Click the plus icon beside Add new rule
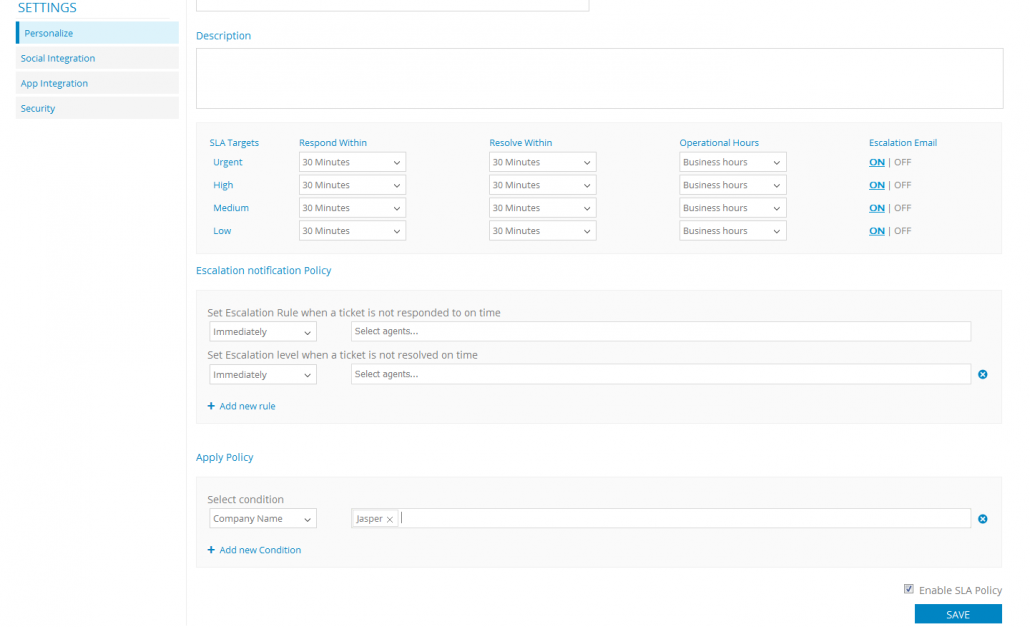 pos(211,406)
